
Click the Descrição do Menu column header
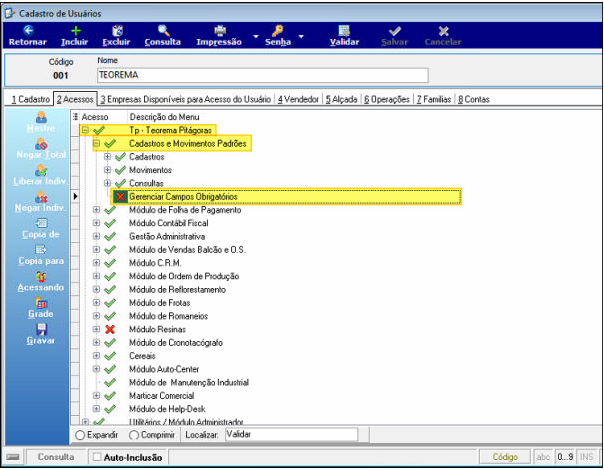point(164,117)
